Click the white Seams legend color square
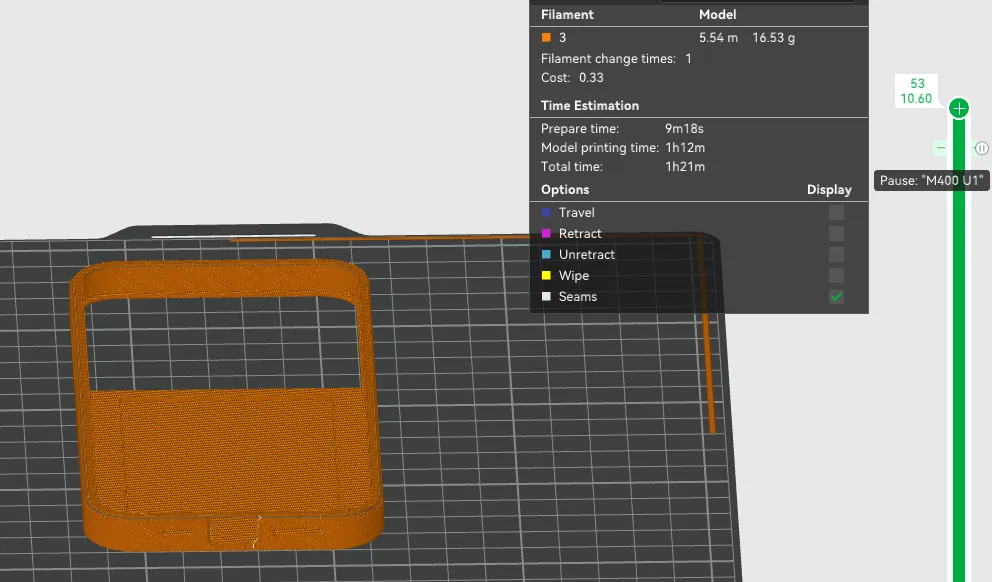 point(546,296)
